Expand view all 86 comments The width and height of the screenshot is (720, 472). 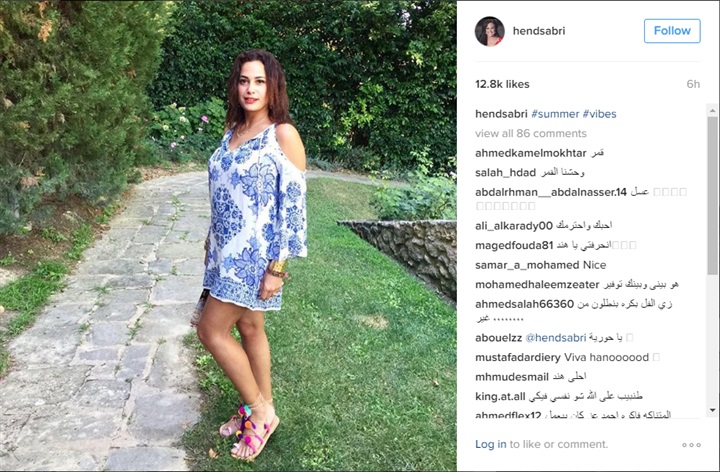pos(531,134)
